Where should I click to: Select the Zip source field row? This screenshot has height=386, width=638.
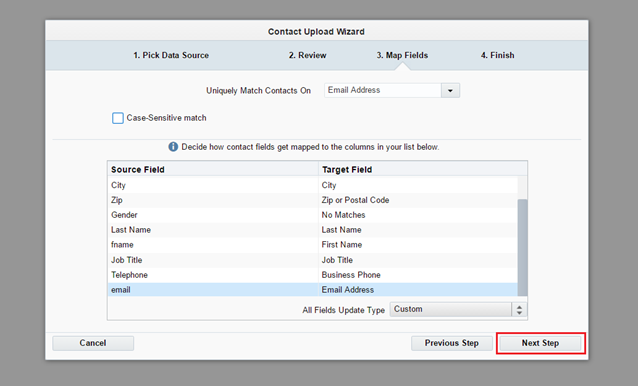(213, 200)
